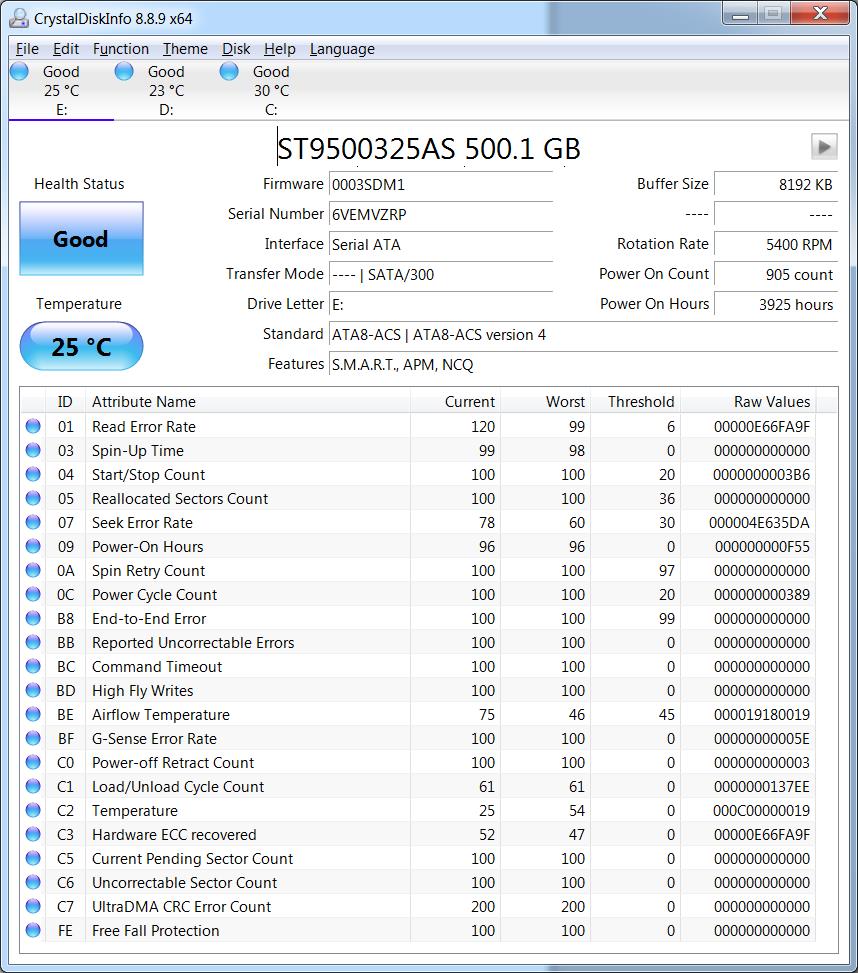The image size is (858, 973).
Task: Open the Function menu
Action: coord(121,49)
